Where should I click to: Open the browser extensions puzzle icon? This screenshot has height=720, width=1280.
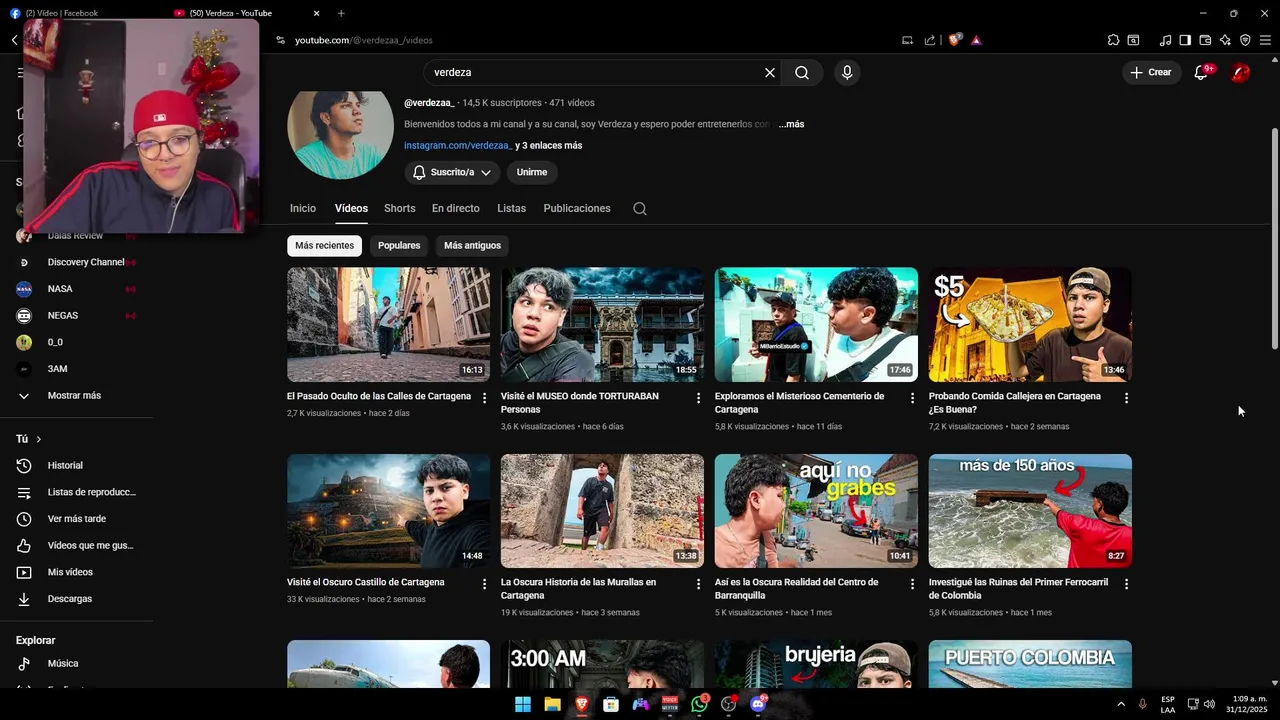[x=1113, y=40]
